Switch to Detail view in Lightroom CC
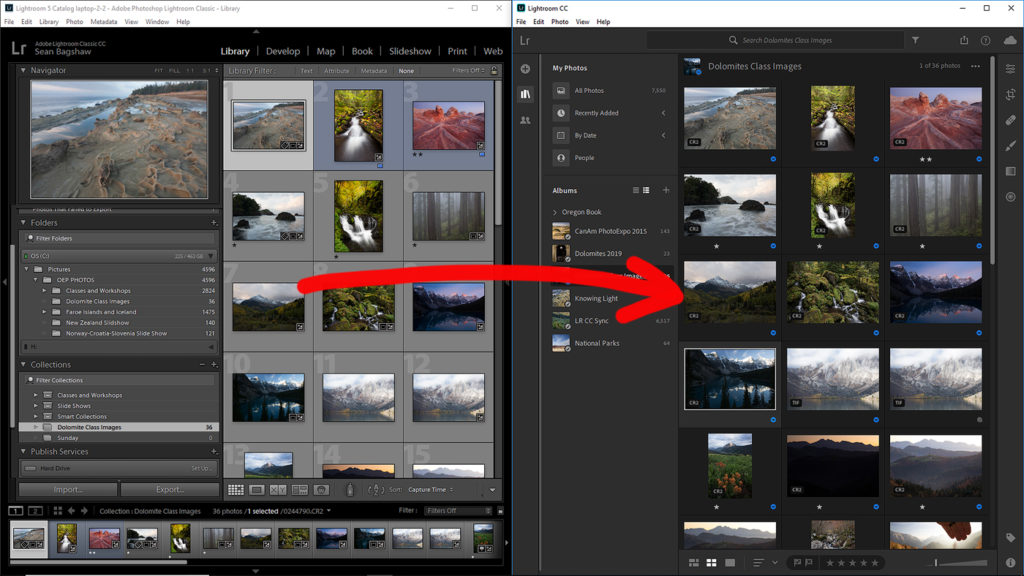The image size is (1024, 576). (730, 562)
